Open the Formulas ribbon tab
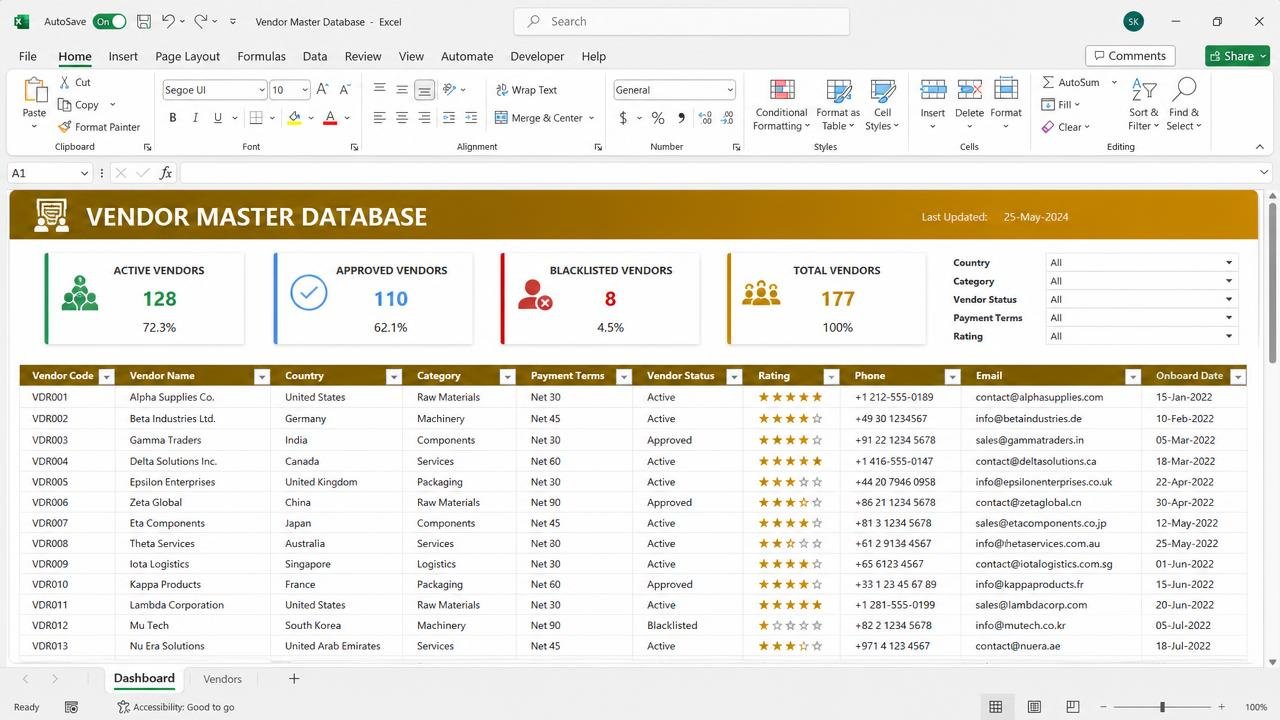This screenshot has width=1280, height=720. coord(261,56)
